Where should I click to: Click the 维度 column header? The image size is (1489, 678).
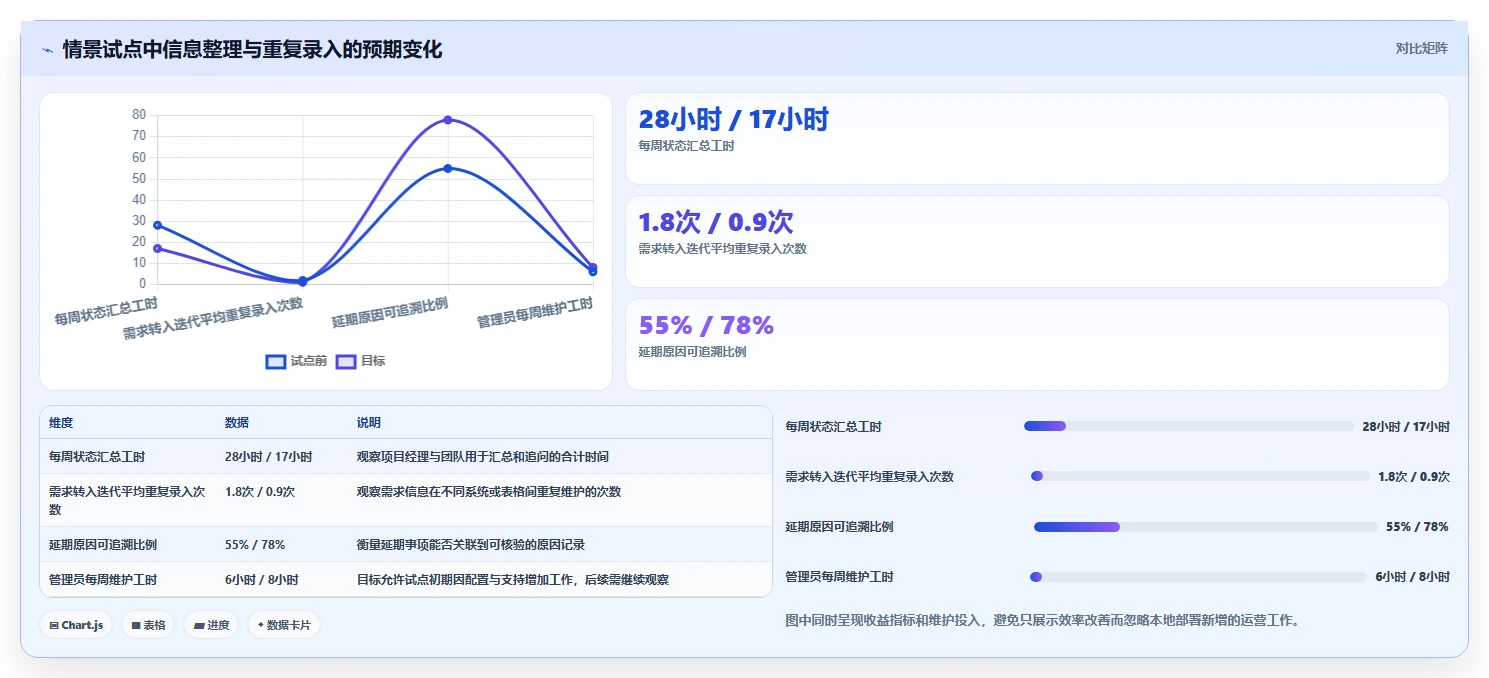(61, 423)
